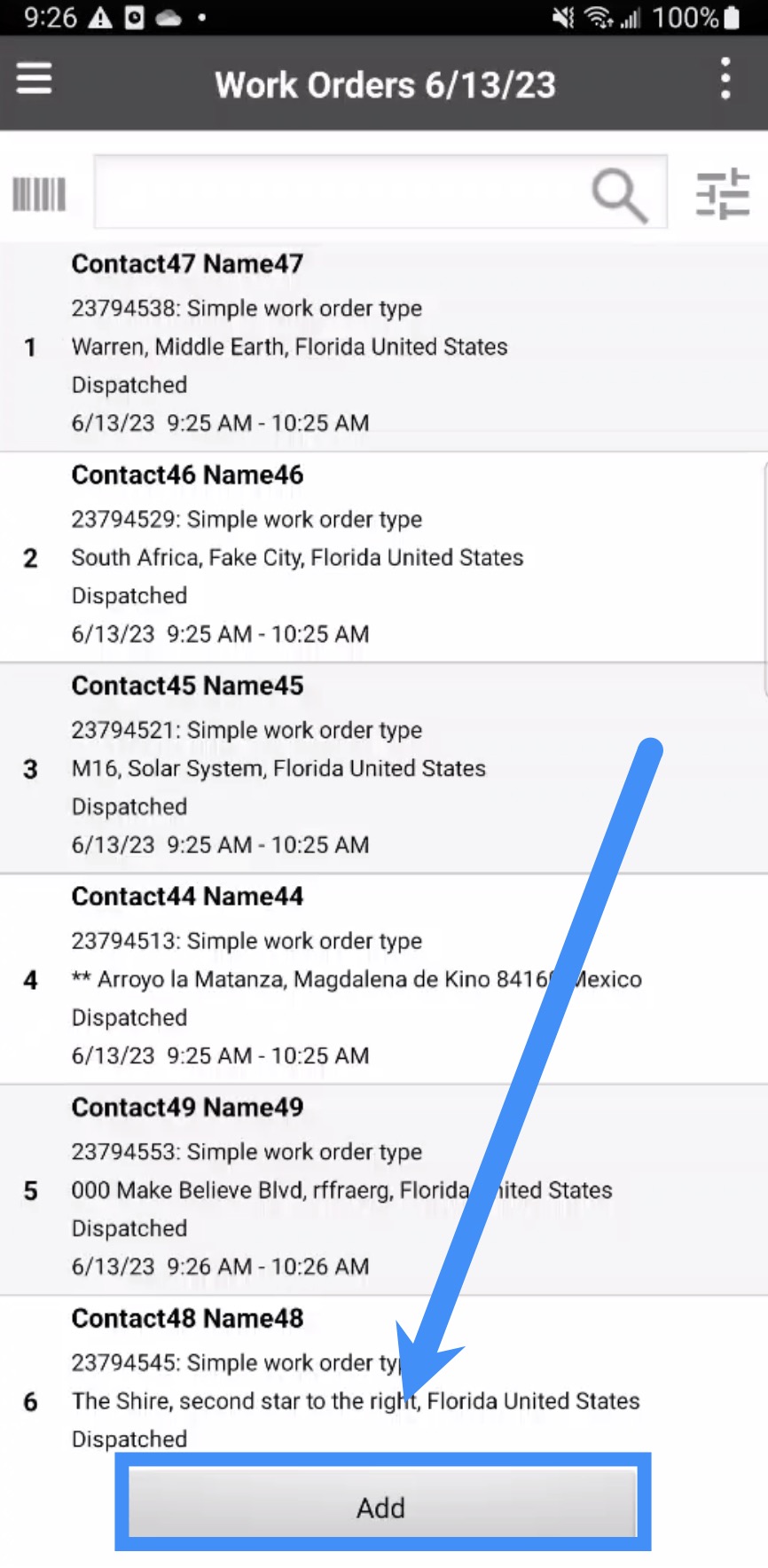
Task: Tap the magnifying glass search icon
Action: click(x=619, y=194)
